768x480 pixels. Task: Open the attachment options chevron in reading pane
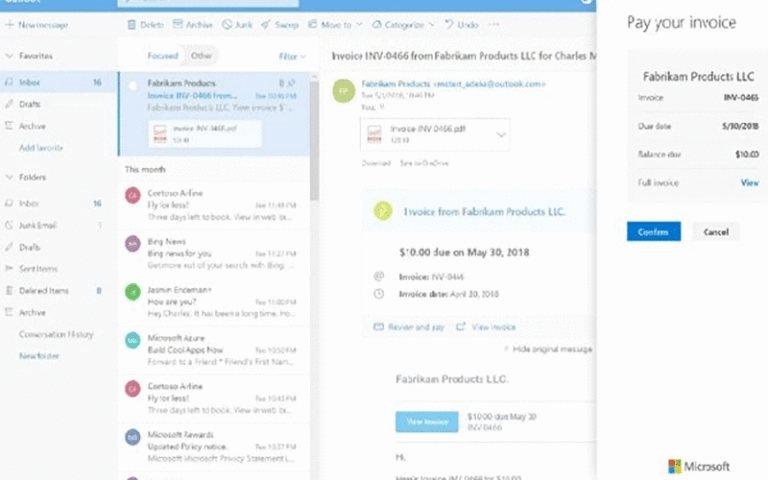click(x=501, y=134)
